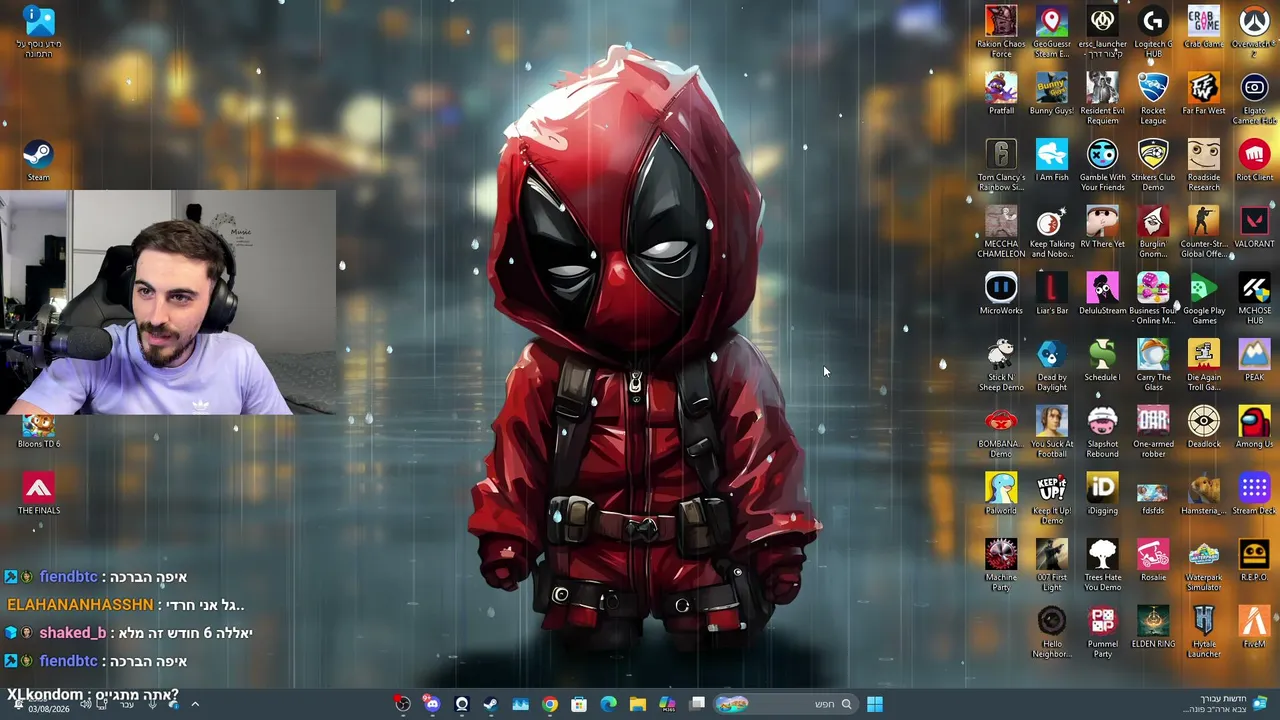
Task: Open Logitech G HUB shortcut
Action: coord(1153,30)
